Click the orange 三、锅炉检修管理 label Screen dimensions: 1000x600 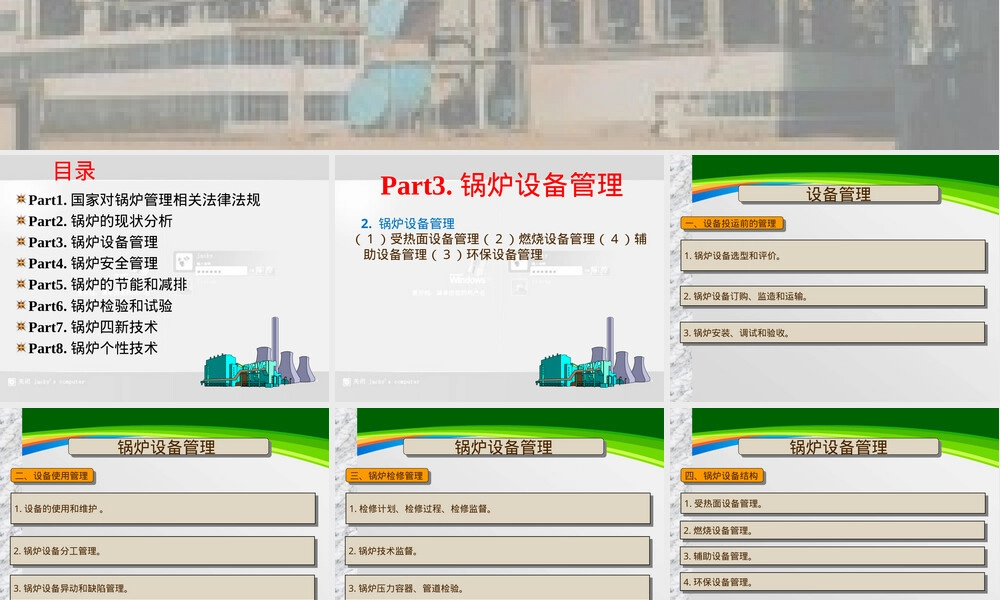tap(388, 476)
